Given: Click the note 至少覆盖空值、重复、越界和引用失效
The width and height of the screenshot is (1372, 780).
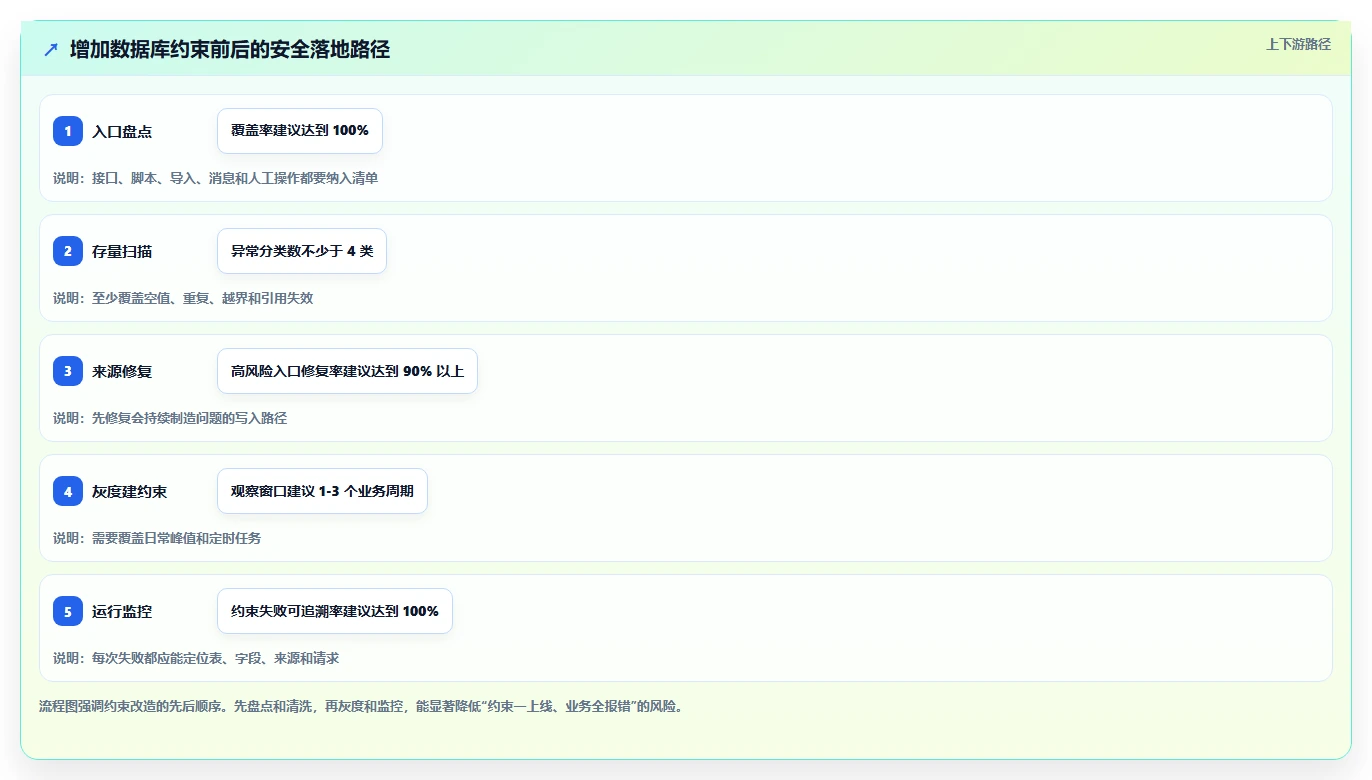Looking at the screenshot, I should (x=203, y=298).
